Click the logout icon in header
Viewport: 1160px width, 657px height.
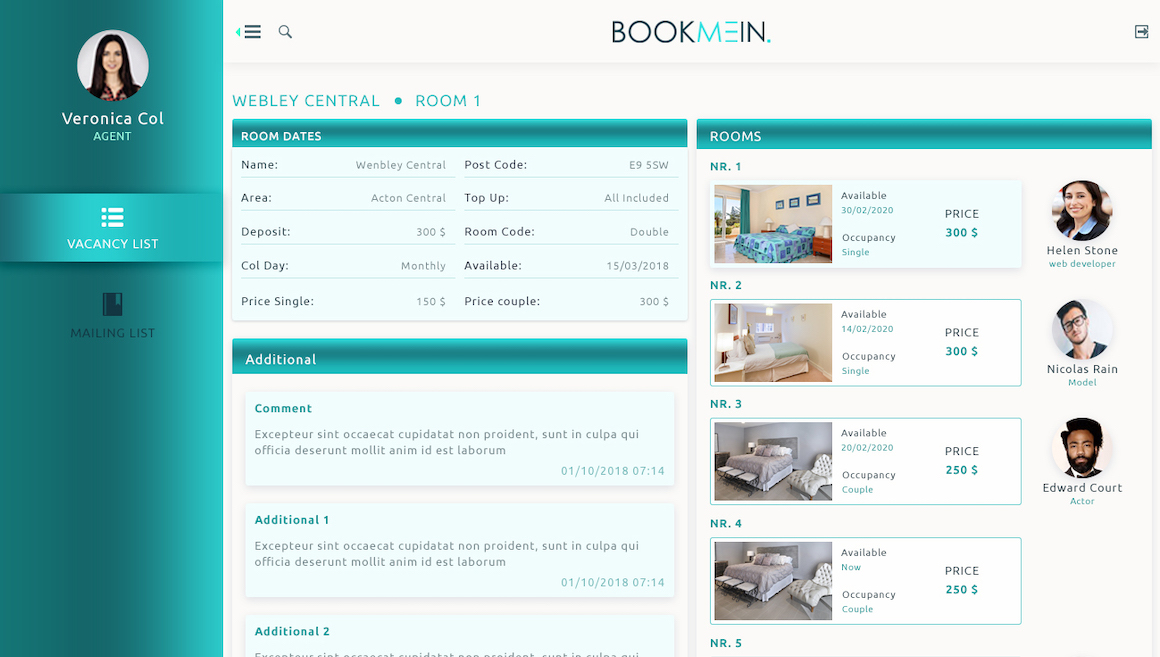(x=1142, y=32)
